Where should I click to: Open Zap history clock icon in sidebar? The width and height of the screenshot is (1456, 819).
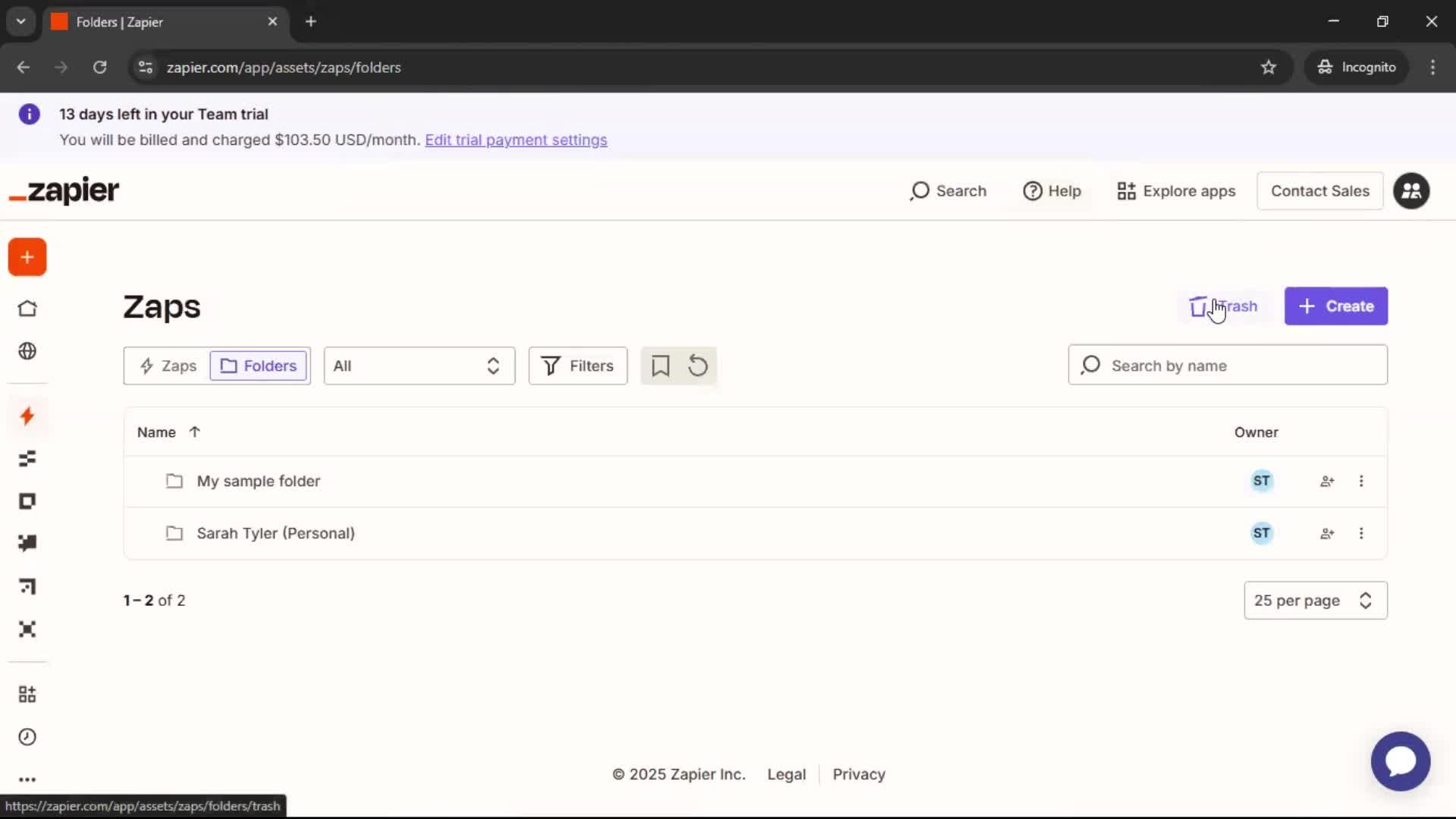tap(27, 737)
